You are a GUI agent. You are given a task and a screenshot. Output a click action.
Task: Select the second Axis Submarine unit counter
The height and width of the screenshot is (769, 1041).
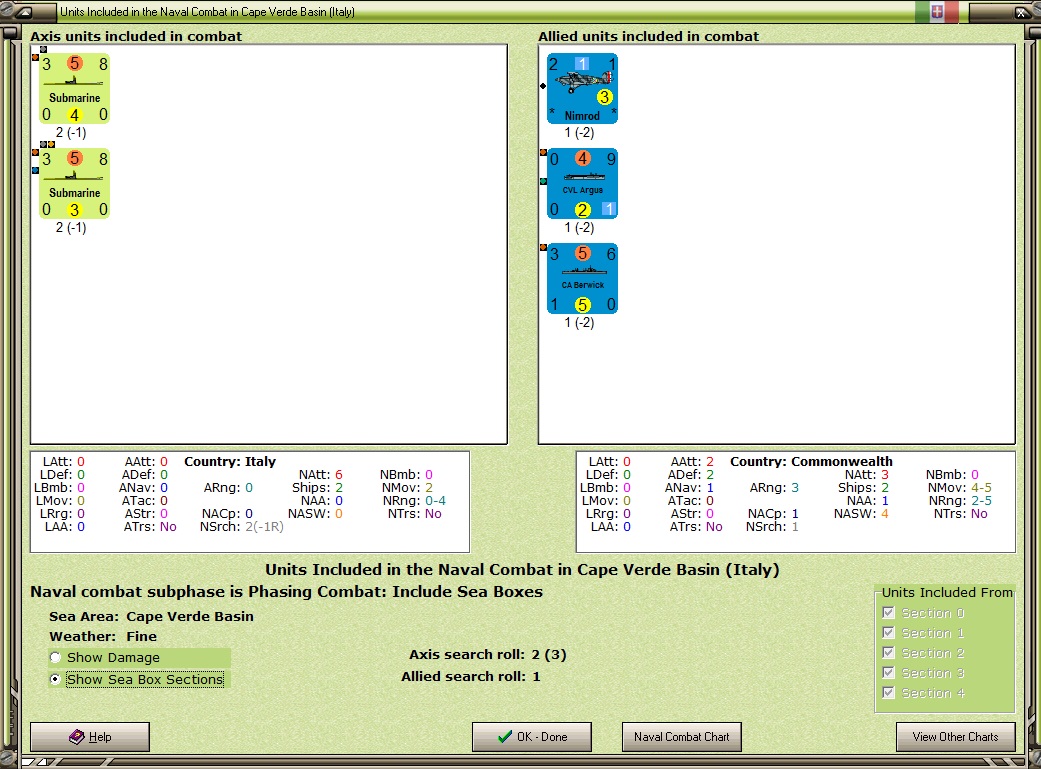pyautogui.click(x=74, y=184)
